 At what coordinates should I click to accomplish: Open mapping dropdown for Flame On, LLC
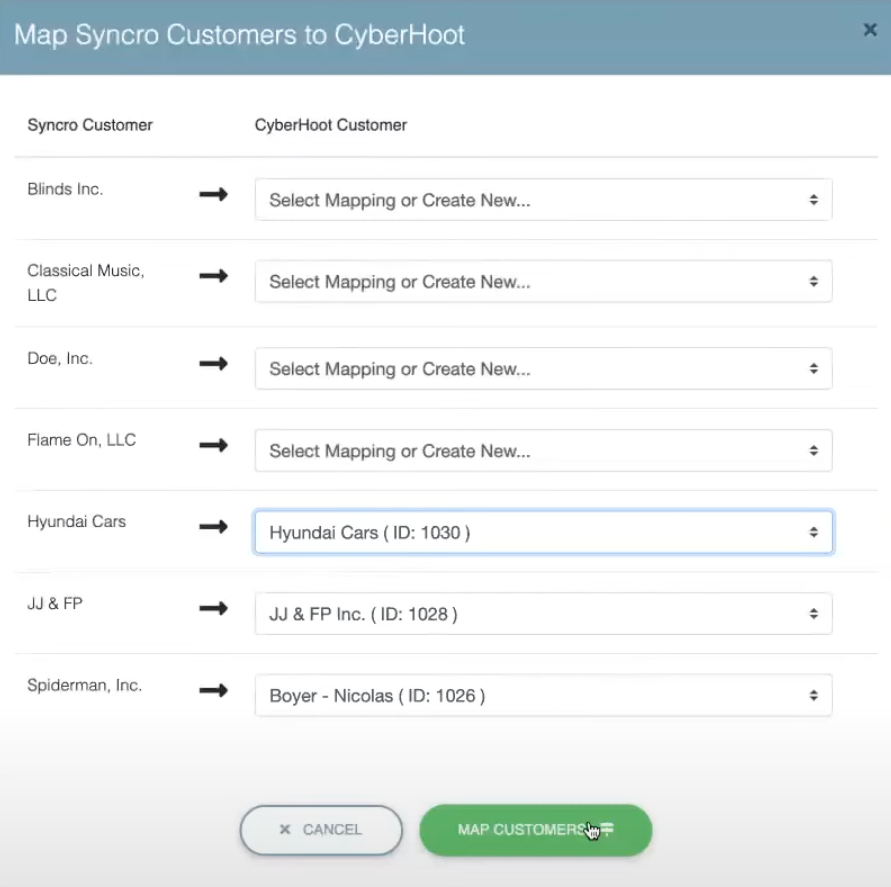[x=543, y=451]
